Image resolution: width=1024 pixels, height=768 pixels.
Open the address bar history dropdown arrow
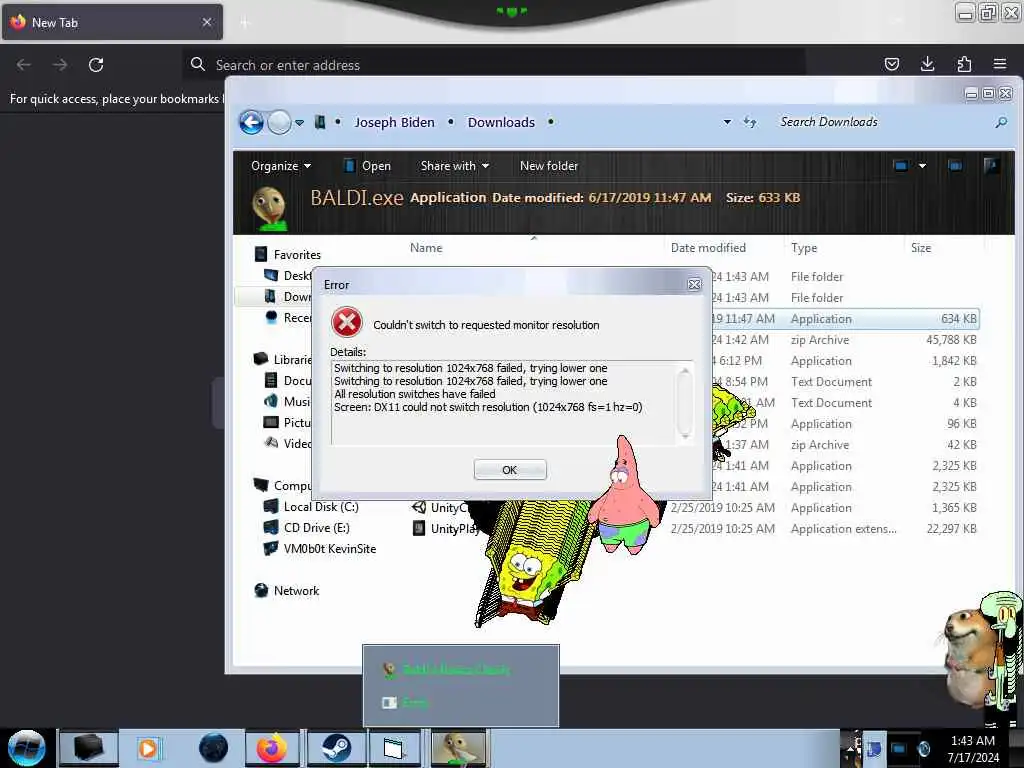pos(727,122)
